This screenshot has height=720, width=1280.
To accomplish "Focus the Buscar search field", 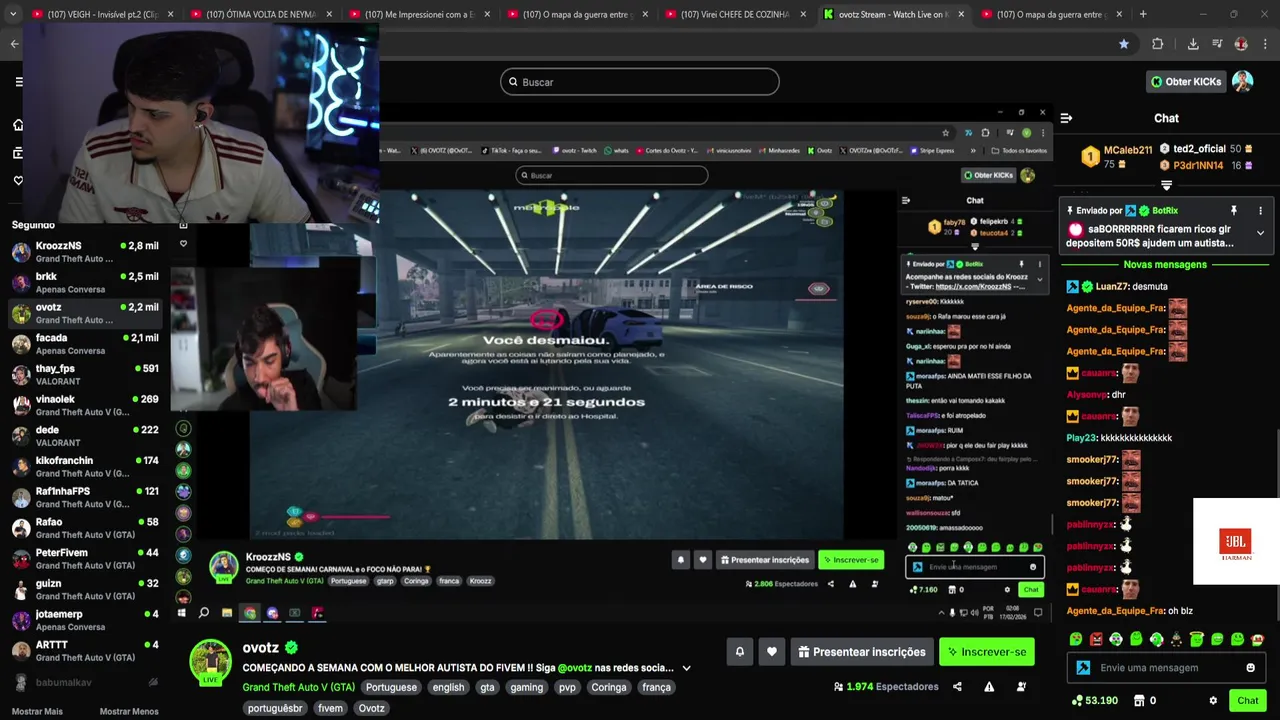I will point(640,82).
